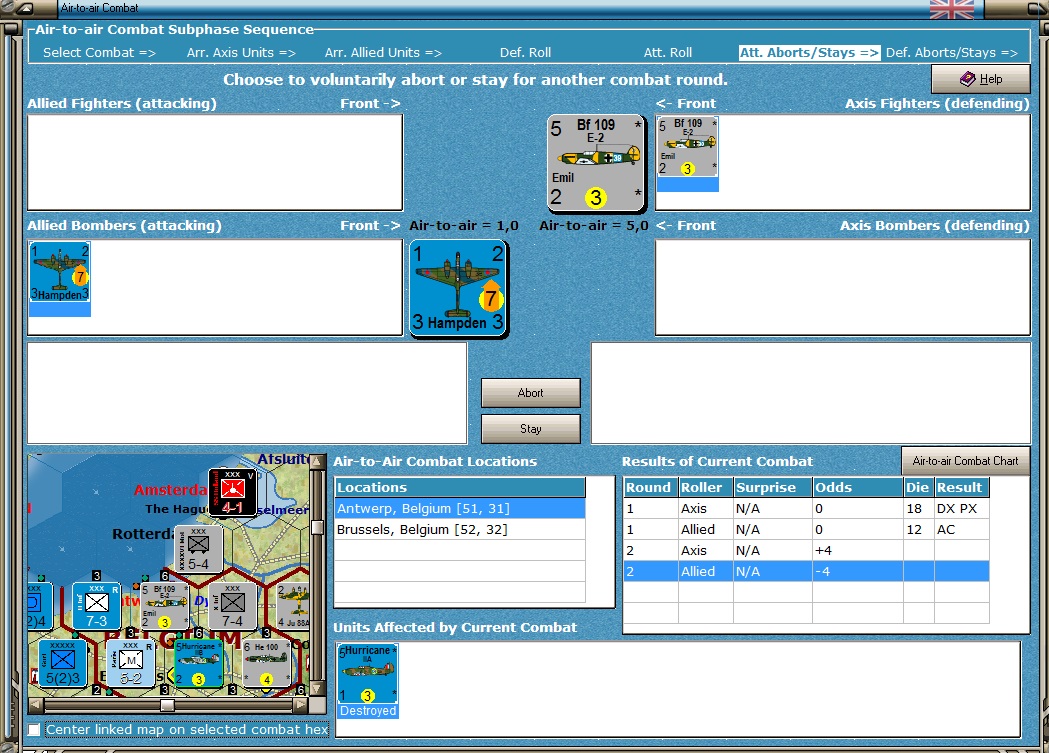Enable center linked map on combat hex
Image resolution: width=1049 pixels, height=753 pixels.
point(34,730)
